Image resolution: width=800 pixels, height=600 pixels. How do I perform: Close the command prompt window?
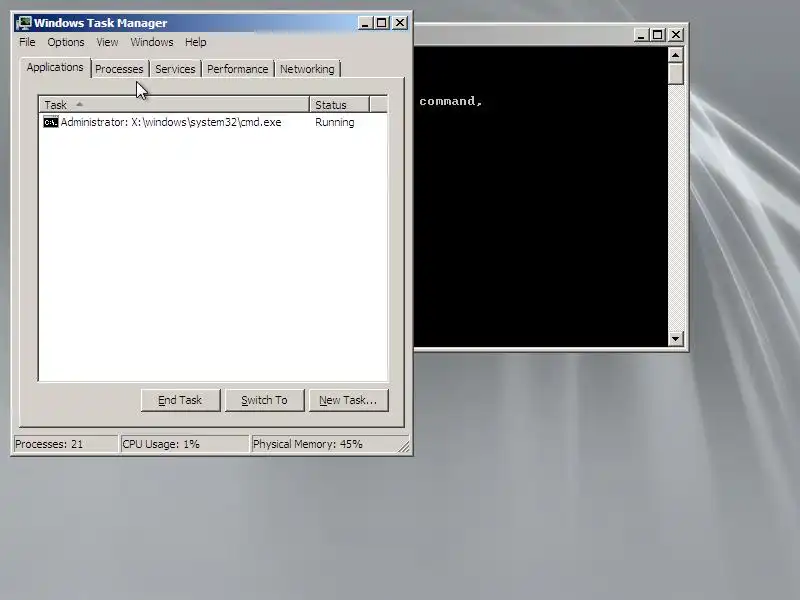click(x=676, y=35)
